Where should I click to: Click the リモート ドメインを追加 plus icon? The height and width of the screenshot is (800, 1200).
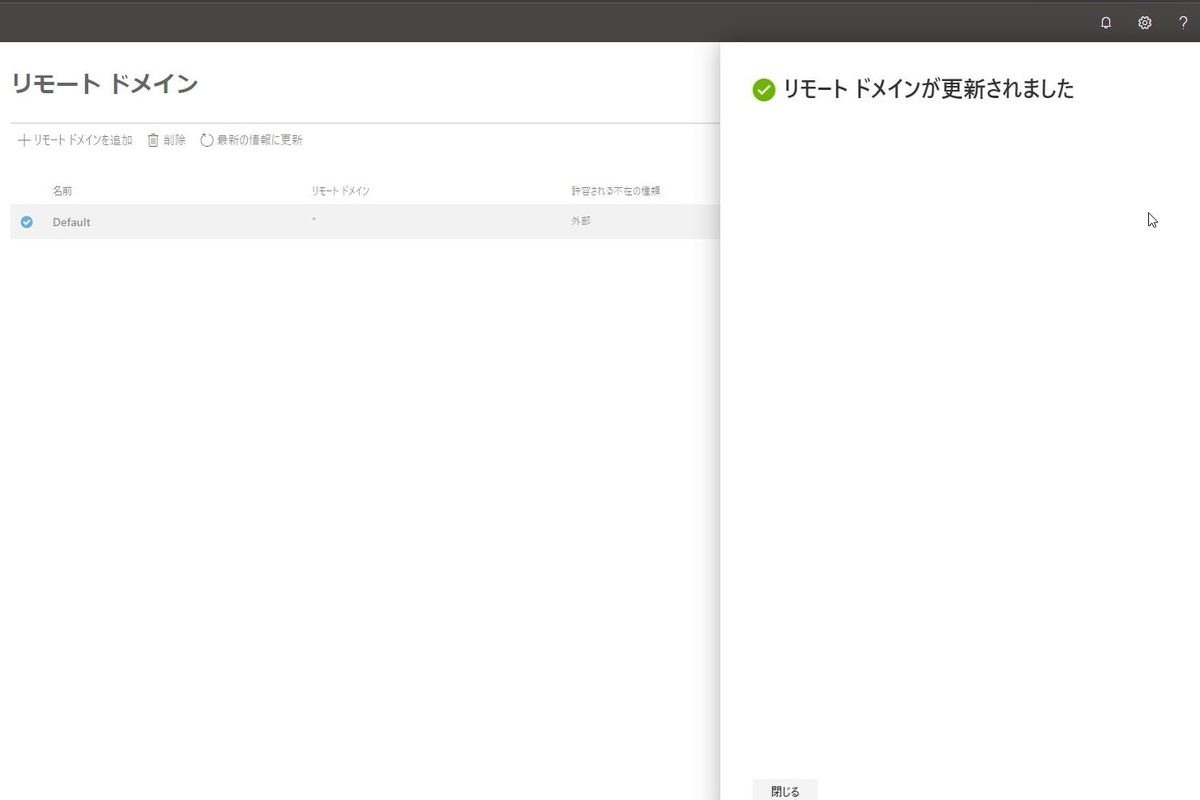click(25, 140)
